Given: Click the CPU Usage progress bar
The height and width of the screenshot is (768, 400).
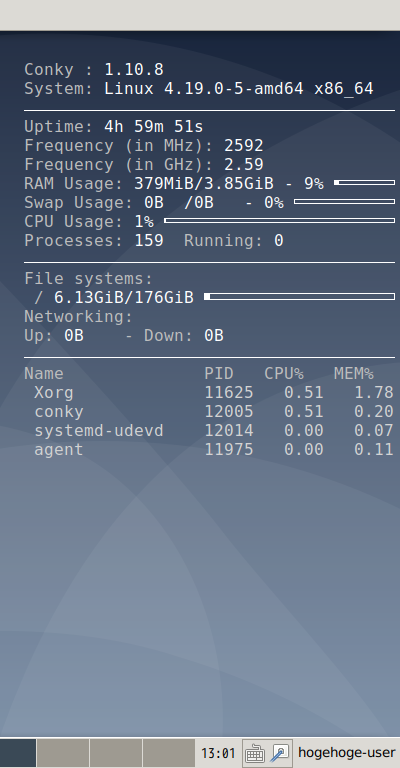Looking at the screenshot, I should [280, 220].
